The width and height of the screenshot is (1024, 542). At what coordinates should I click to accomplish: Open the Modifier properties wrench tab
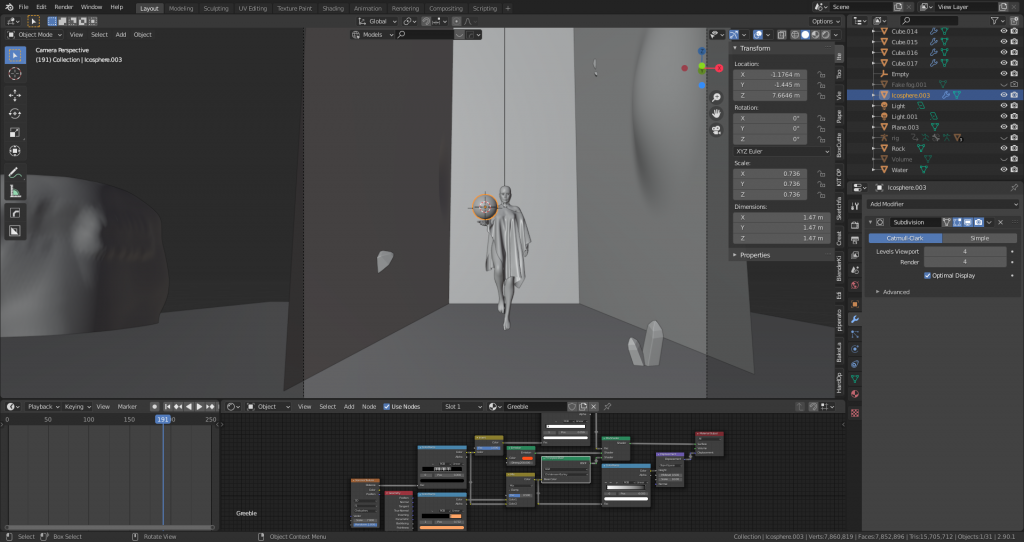point(855,318)
